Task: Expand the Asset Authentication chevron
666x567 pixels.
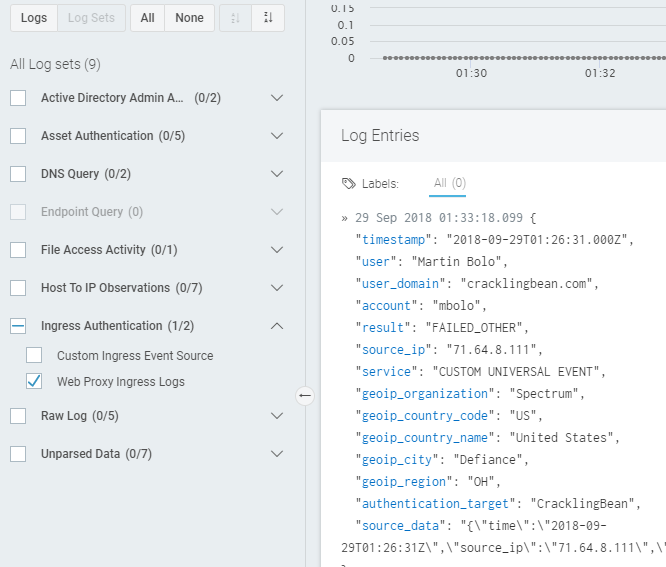Action: pos(278,136)
